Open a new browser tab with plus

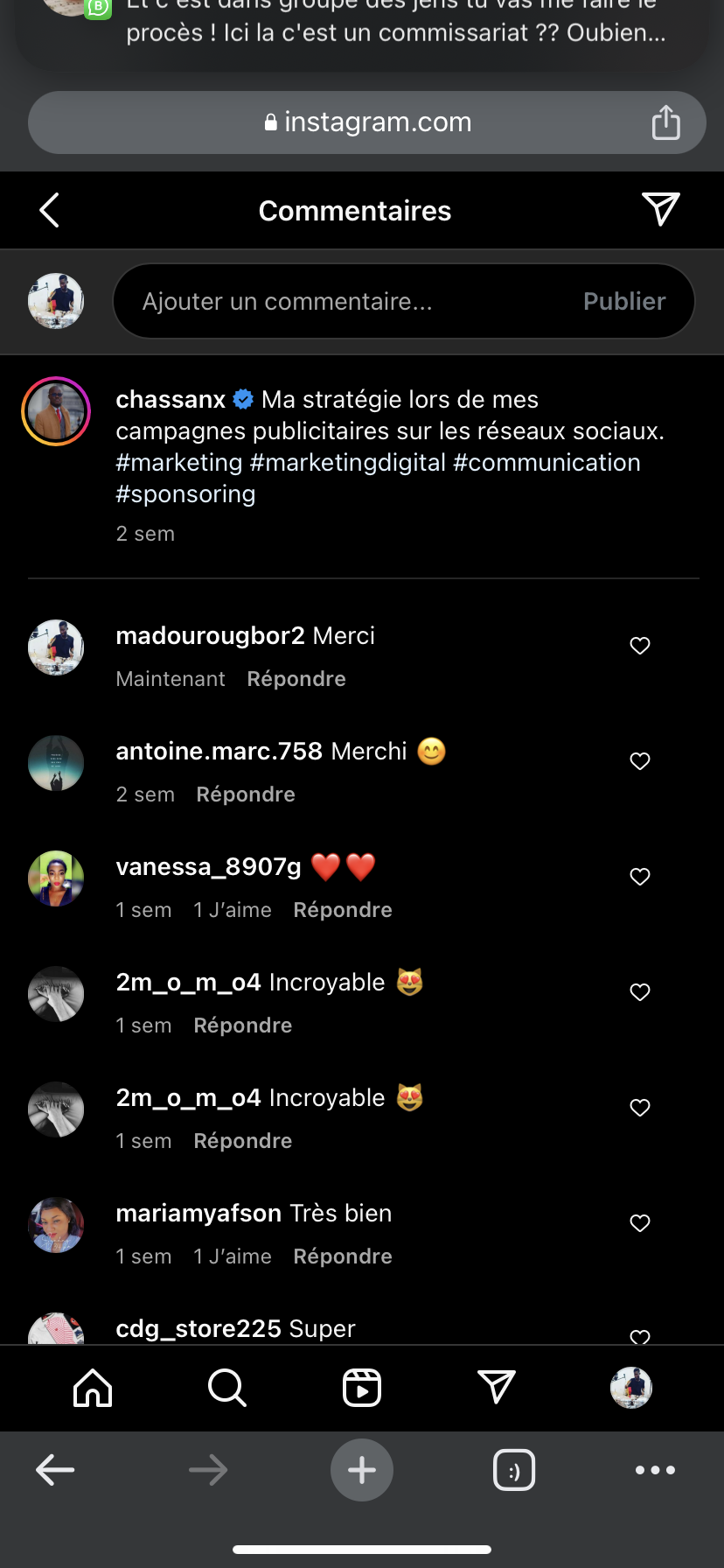coord(362,1470)
